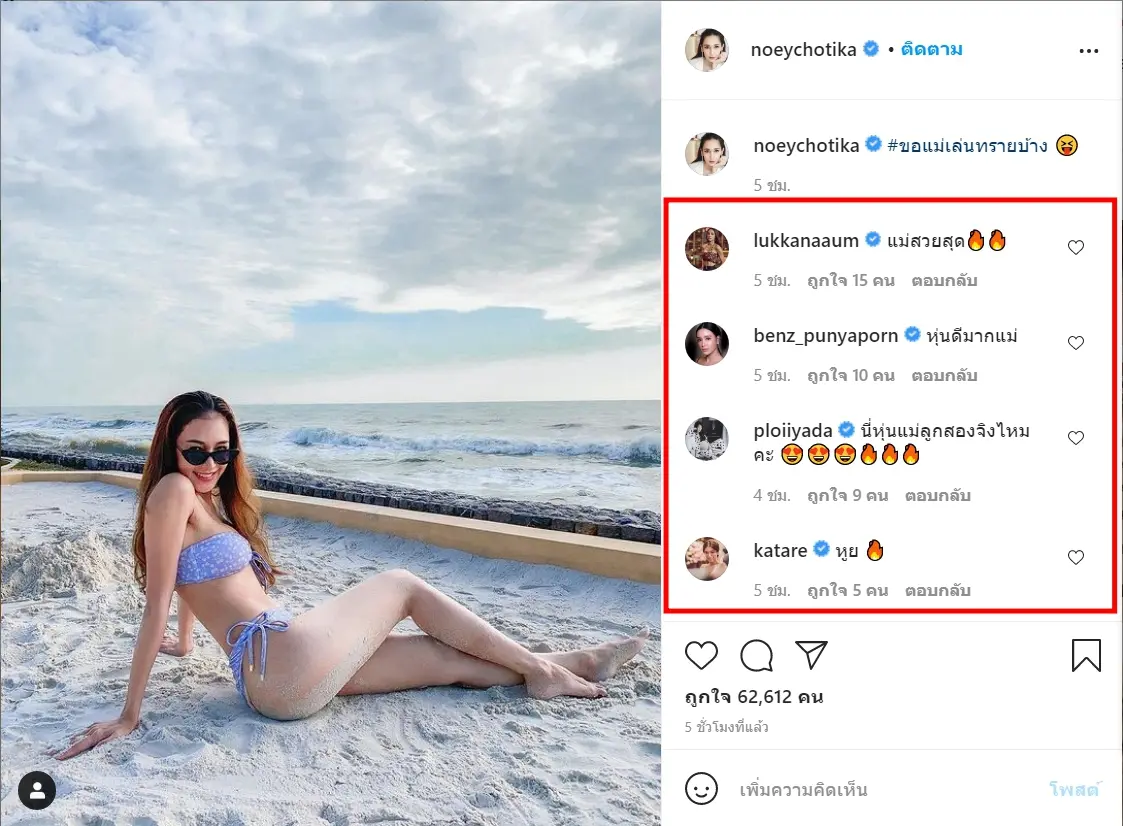Like lukkanaaum's comment

click(x=1076, y=248)
